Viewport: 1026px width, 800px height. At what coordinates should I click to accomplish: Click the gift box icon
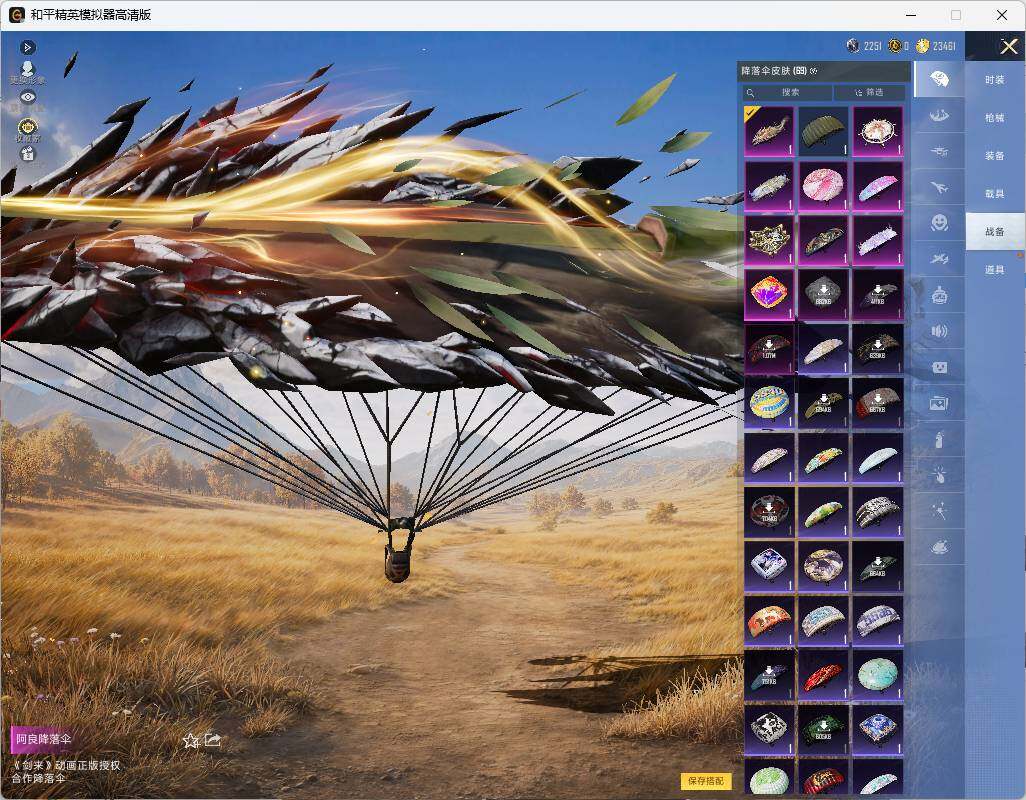coord(27,154)
